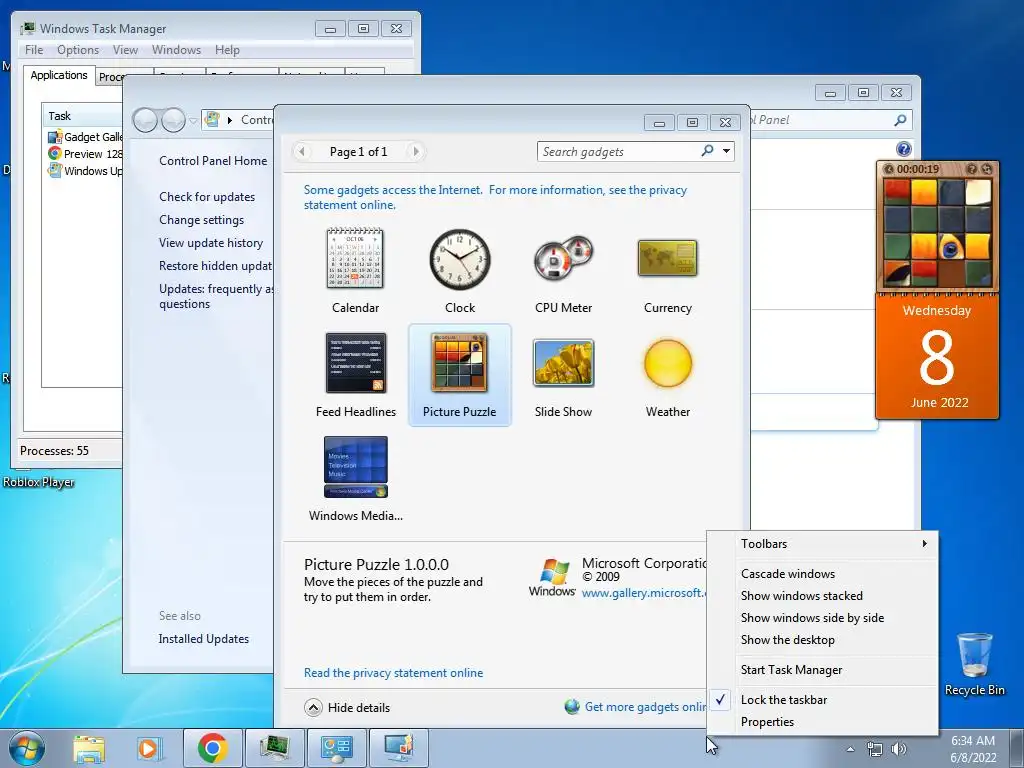Open Help menu in Task Manager
This screenshot has height=768, width=1024.
(227, 50)
